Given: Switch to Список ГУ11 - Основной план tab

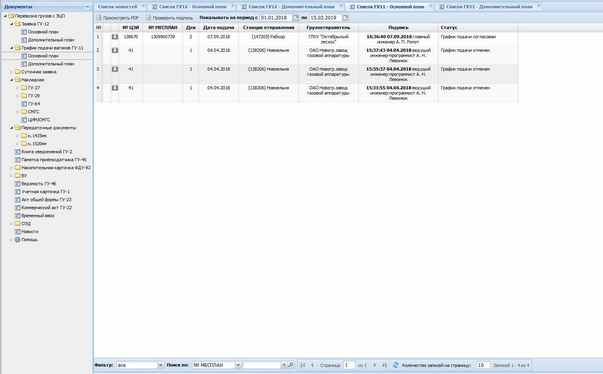Looking at the screenshot, I should (390, 7).
